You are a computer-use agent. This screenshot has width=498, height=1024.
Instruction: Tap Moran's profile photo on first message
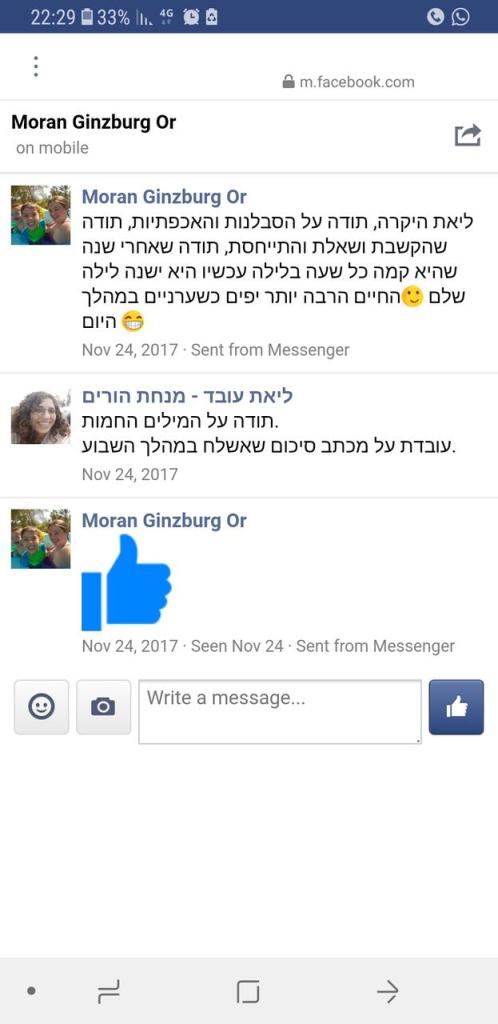point(40,215)
